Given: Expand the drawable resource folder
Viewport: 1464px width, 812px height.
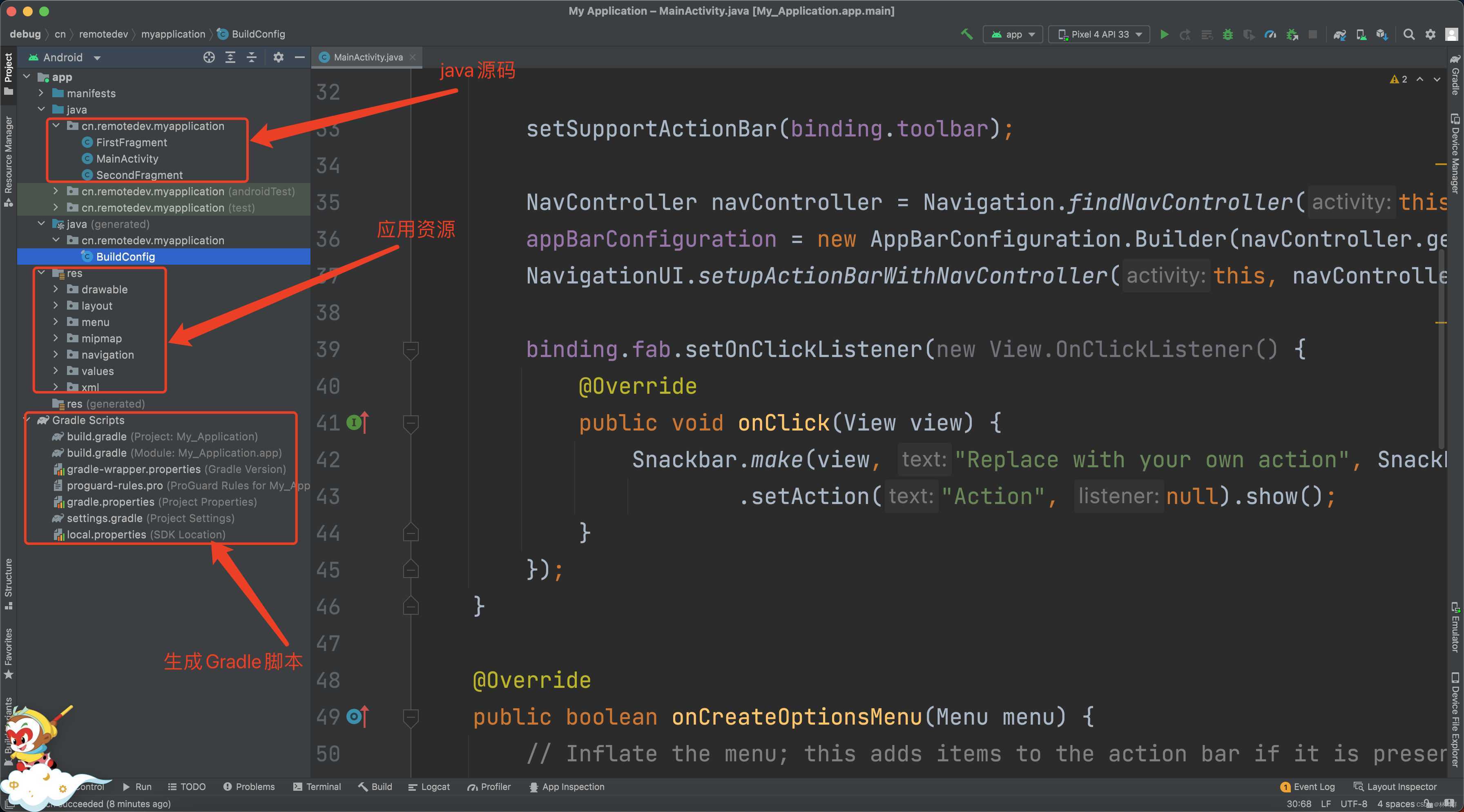Looking at the screenshot, I should pyautogui.click(x=56, y=289).
